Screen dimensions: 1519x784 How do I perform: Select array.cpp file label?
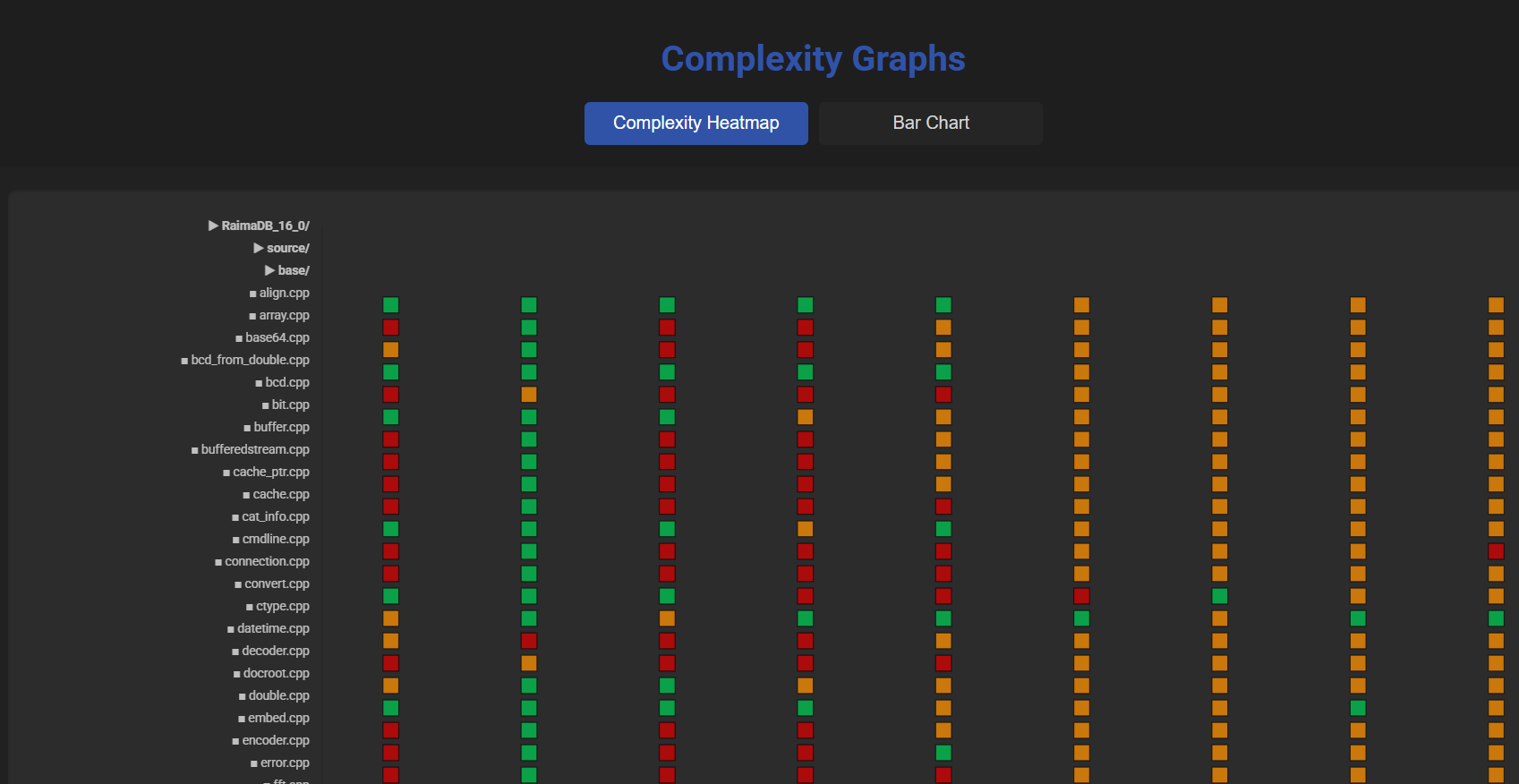279,315
